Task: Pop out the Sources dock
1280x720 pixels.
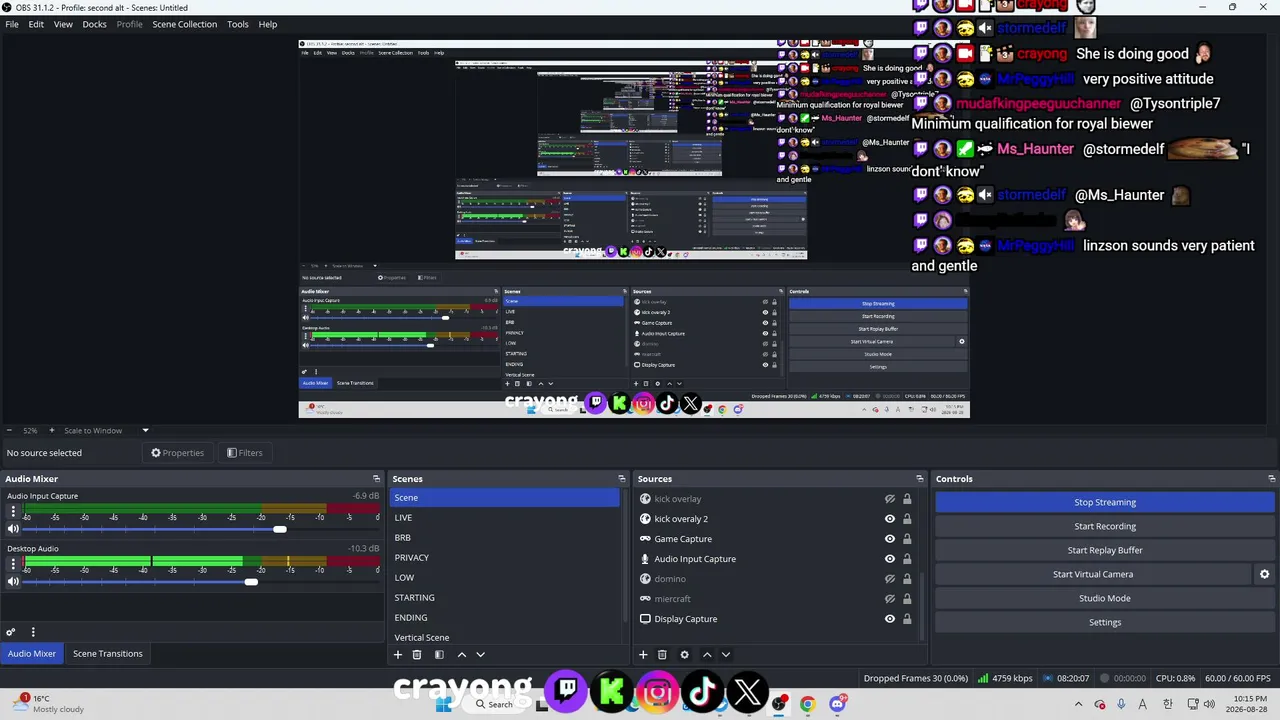Action: click(x=920, y=479)
